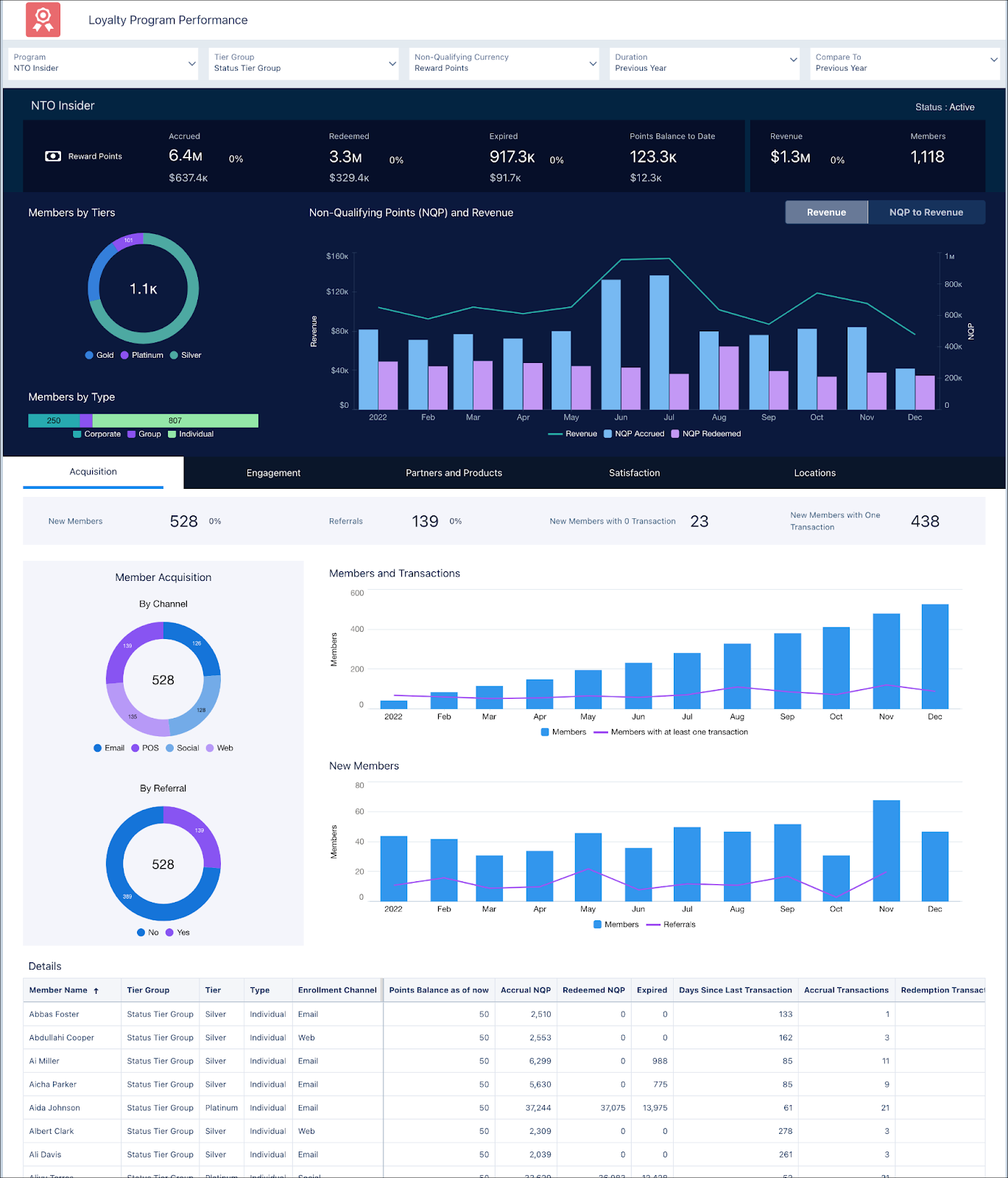
Task: Click the Platinum legend color dot
Action: click(x=124, y=355)
